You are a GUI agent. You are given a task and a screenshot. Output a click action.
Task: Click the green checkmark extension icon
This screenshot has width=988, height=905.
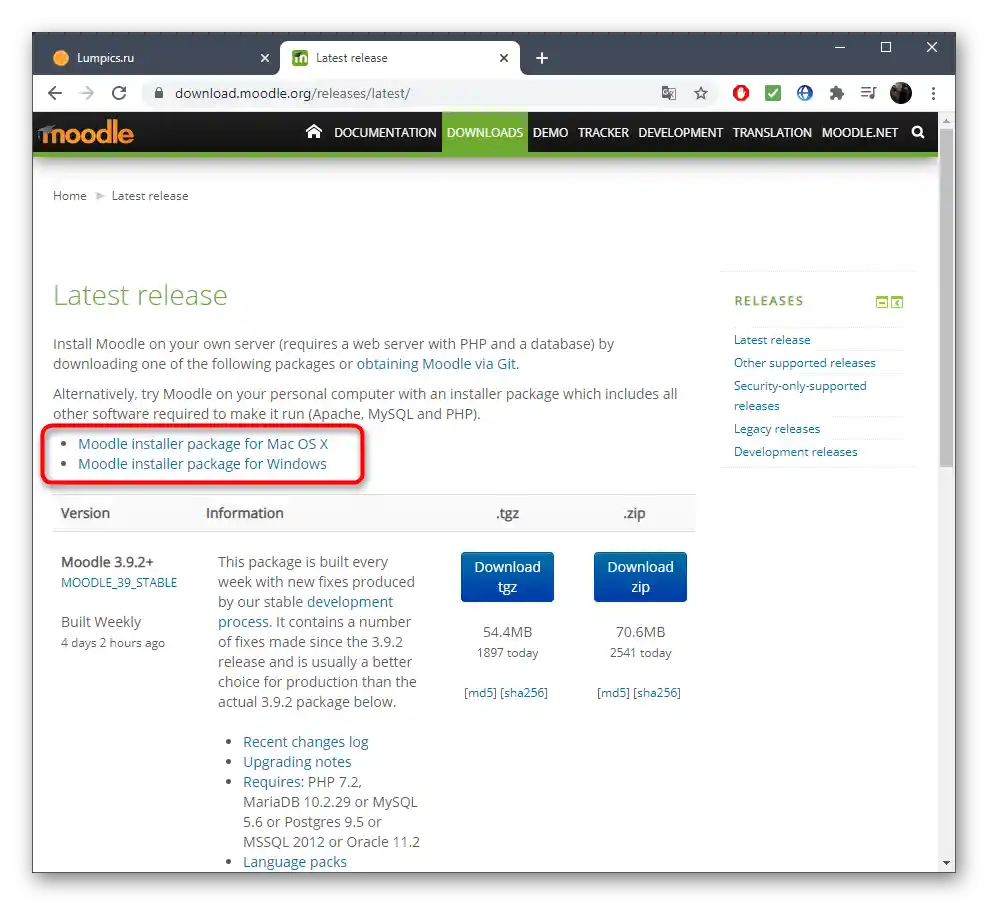[773, 93]
